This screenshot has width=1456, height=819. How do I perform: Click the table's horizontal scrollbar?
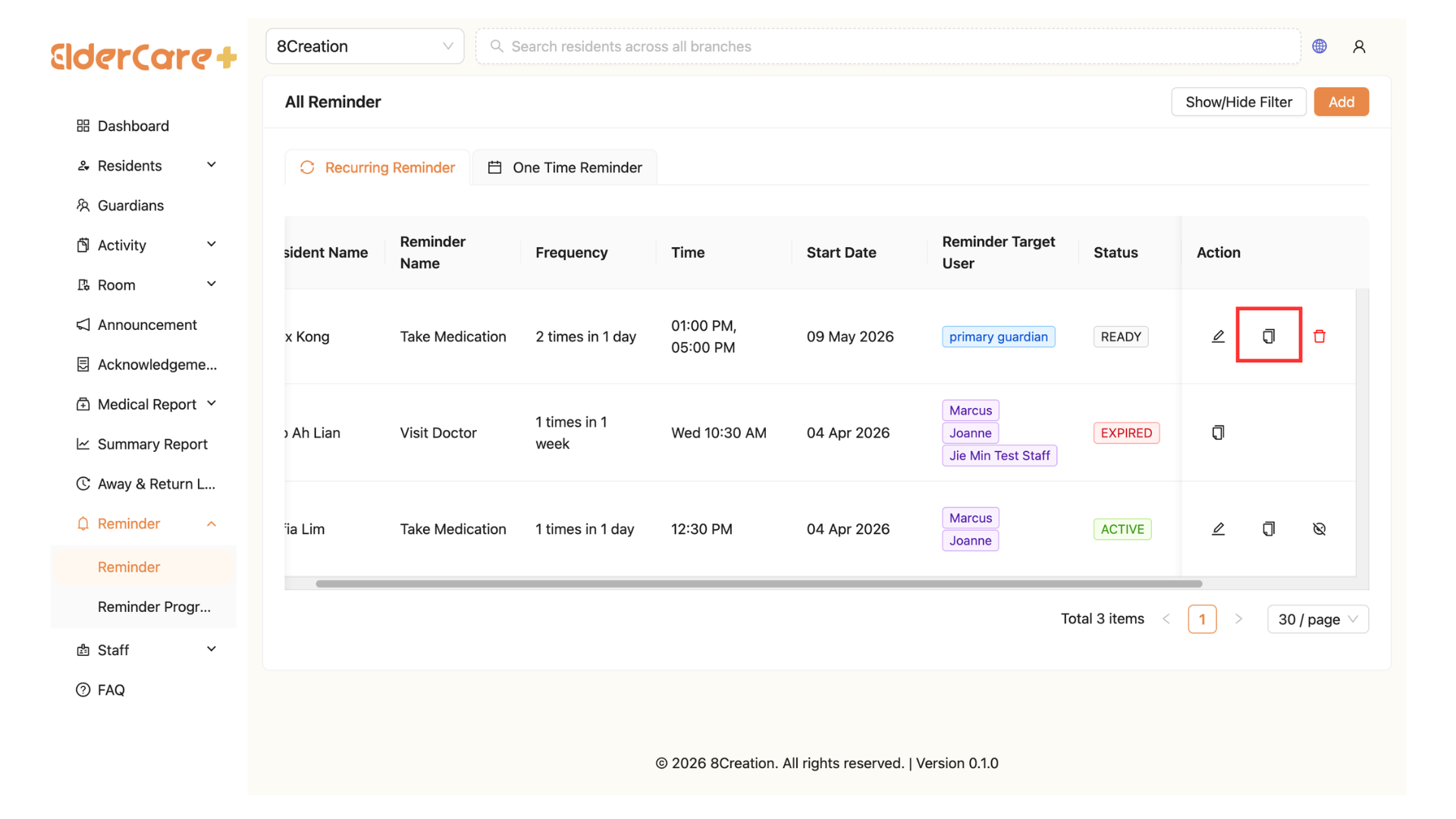758,584
